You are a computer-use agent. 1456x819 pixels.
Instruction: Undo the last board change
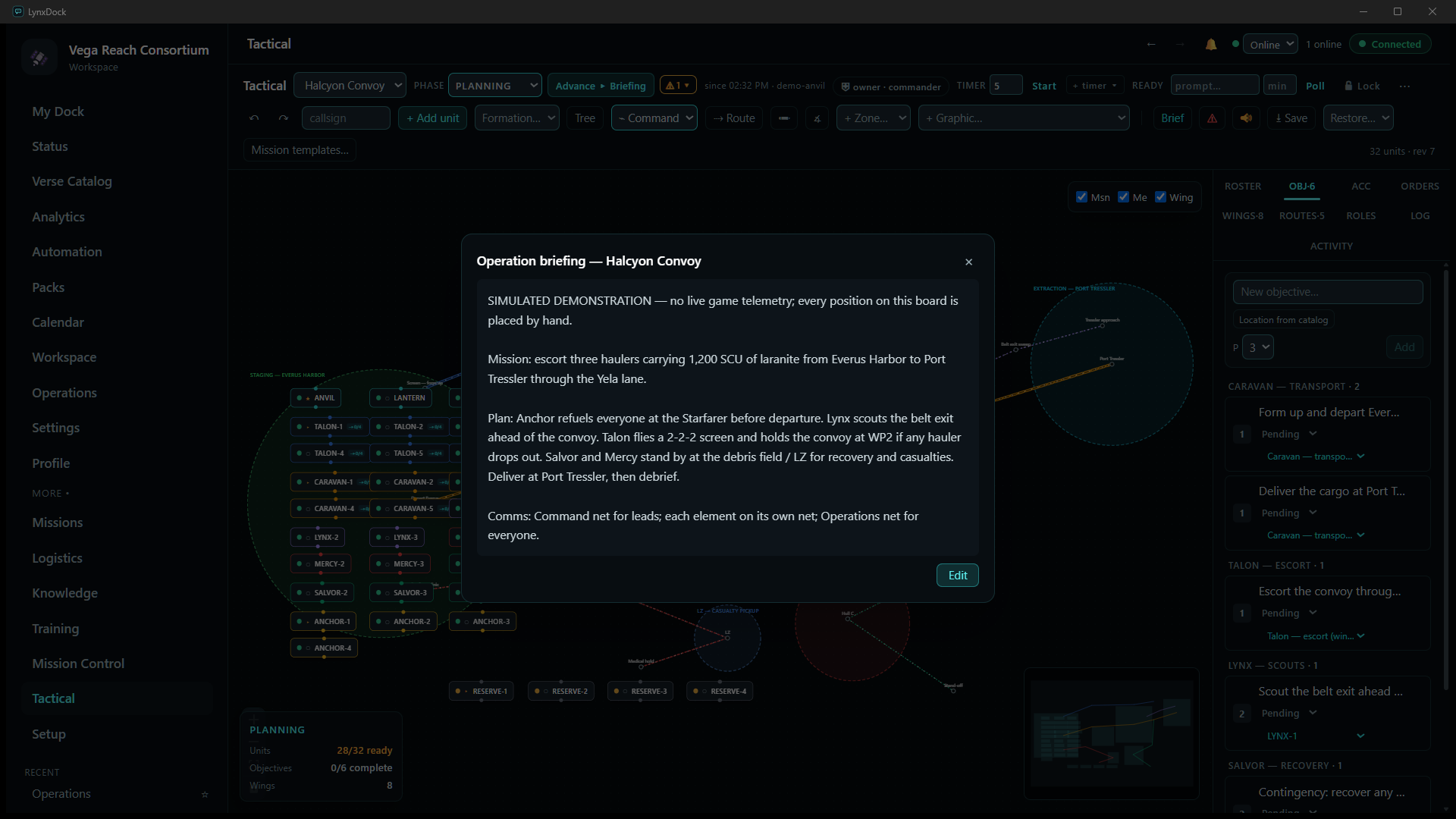tap(254, 118)
